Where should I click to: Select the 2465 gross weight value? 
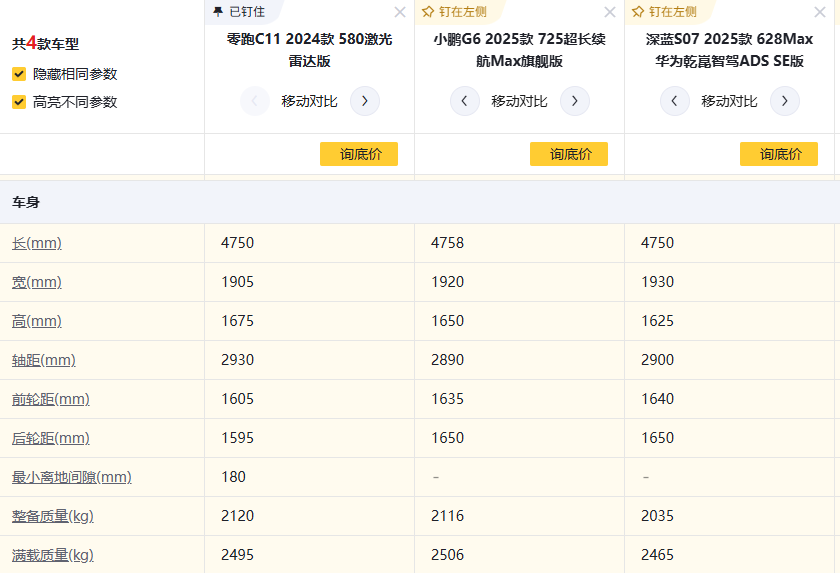point(657,555)
